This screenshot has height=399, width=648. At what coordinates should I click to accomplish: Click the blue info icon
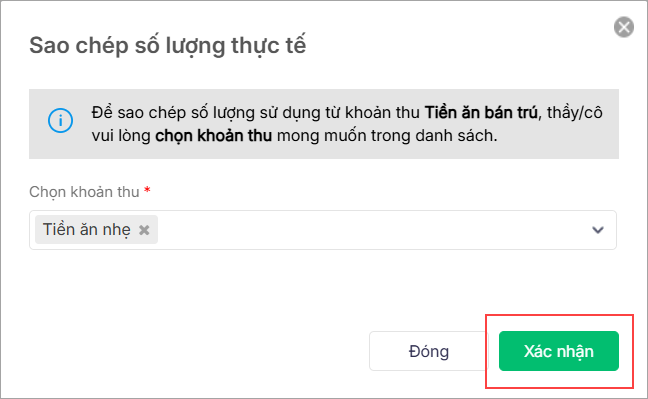(x=60, y=121)
